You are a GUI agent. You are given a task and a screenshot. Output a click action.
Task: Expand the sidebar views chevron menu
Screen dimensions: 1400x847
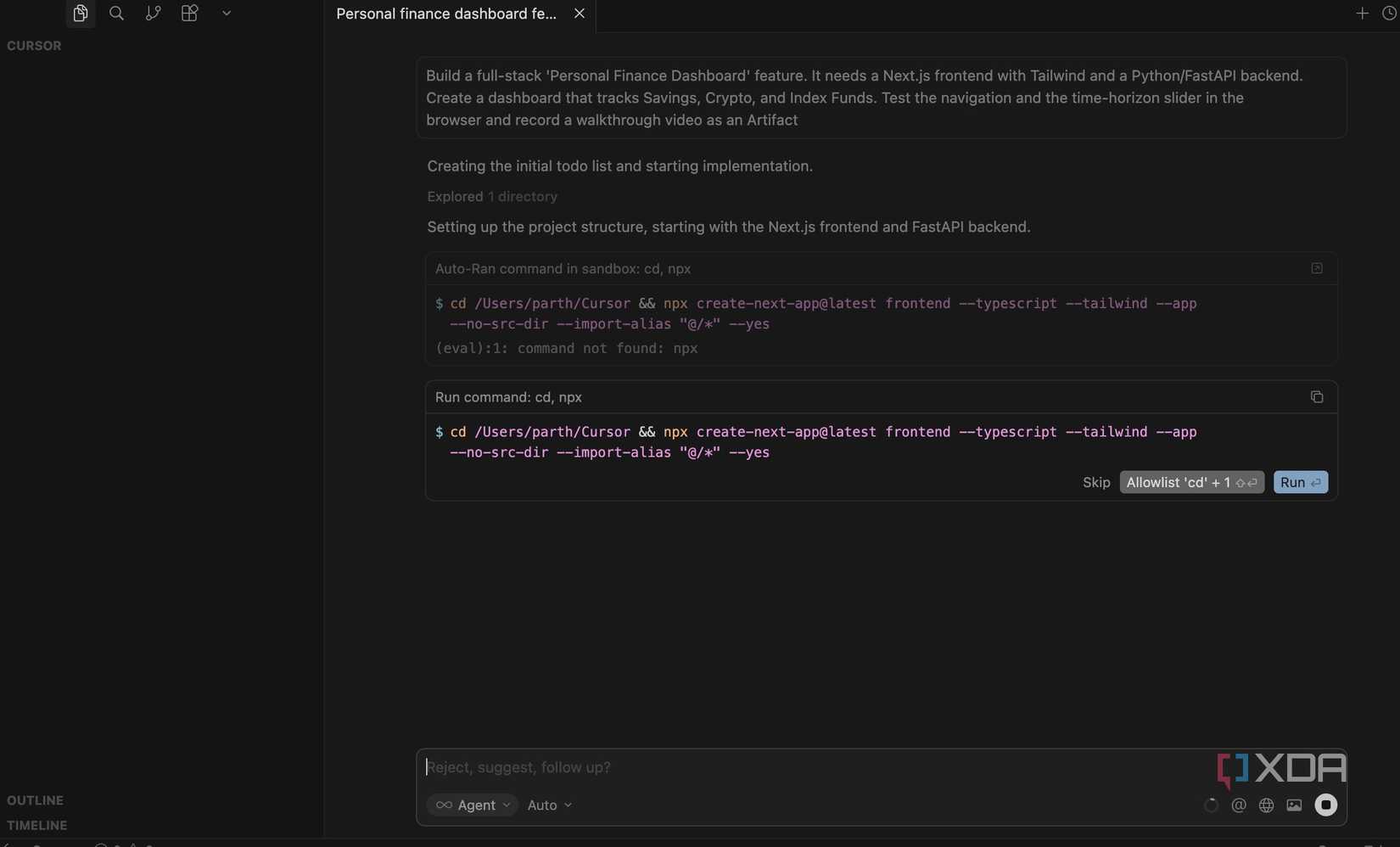[x=227, y=14]
